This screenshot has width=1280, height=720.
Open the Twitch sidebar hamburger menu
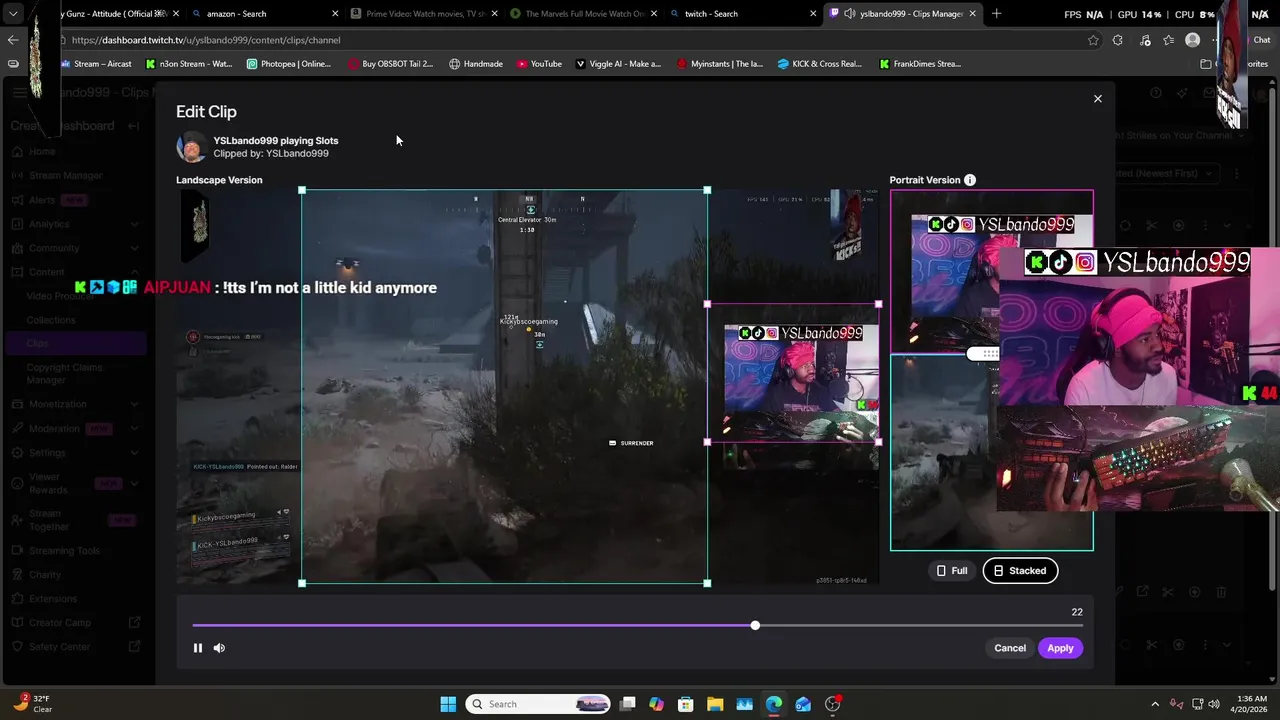20,93
